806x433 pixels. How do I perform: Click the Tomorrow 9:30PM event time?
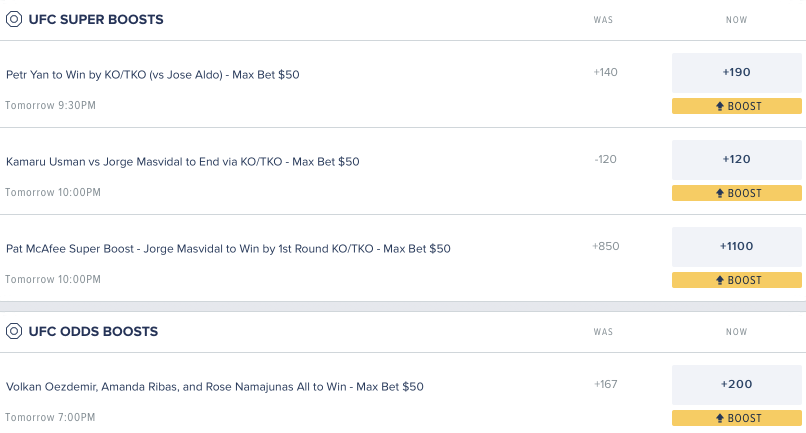(x=50, y=105)
